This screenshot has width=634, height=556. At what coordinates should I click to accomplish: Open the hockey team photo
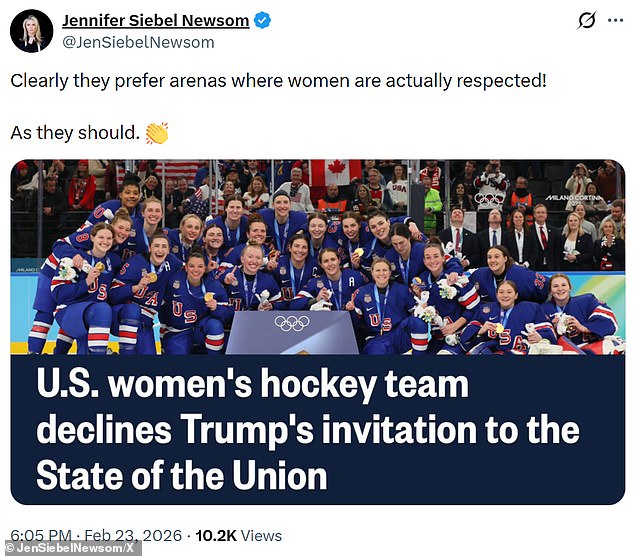[x=317, y=260]
